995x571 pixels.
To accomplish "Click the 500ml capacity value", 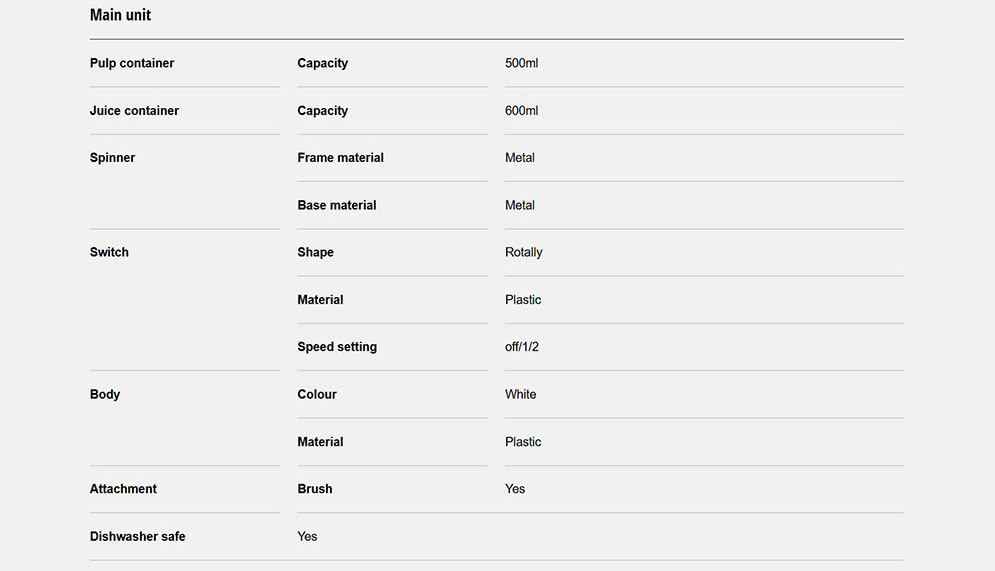I will point(522,63).
